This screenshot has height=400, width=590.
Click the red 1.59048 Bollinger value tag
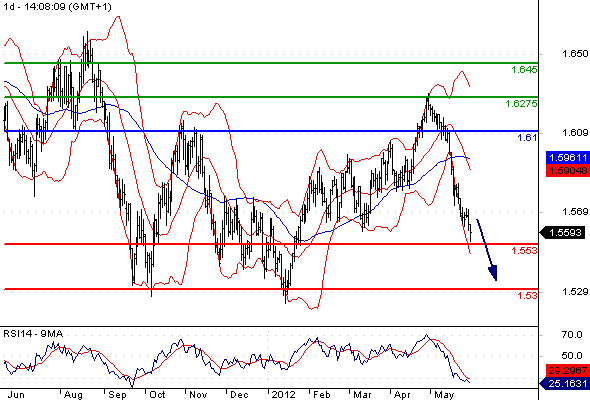point(567,170)
